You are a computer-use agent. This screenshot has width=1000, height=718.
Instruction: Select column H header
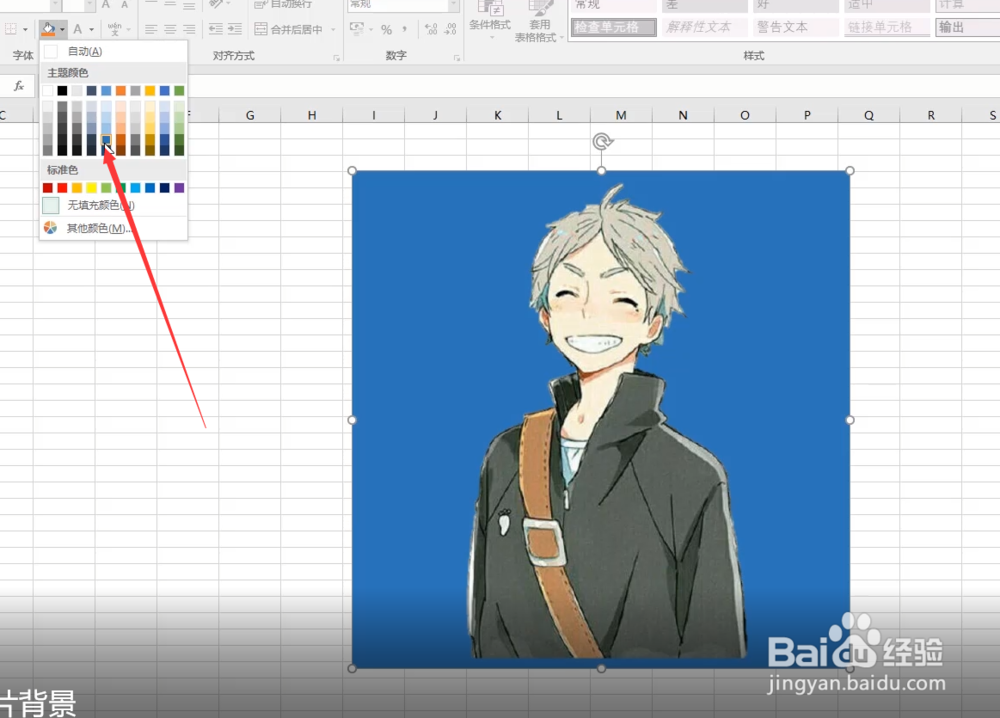coord(312,115)
